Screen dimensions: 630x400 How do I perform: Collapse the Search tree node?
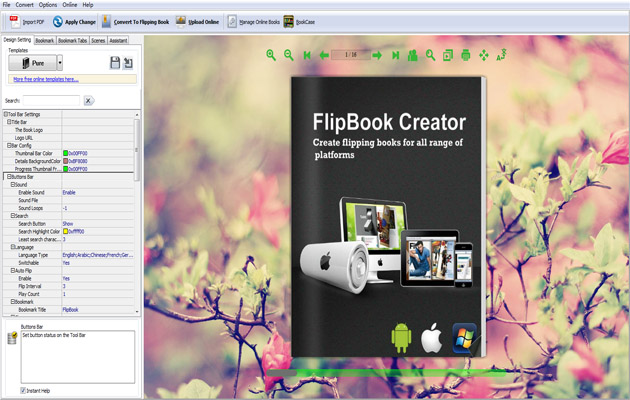[12, 216]
